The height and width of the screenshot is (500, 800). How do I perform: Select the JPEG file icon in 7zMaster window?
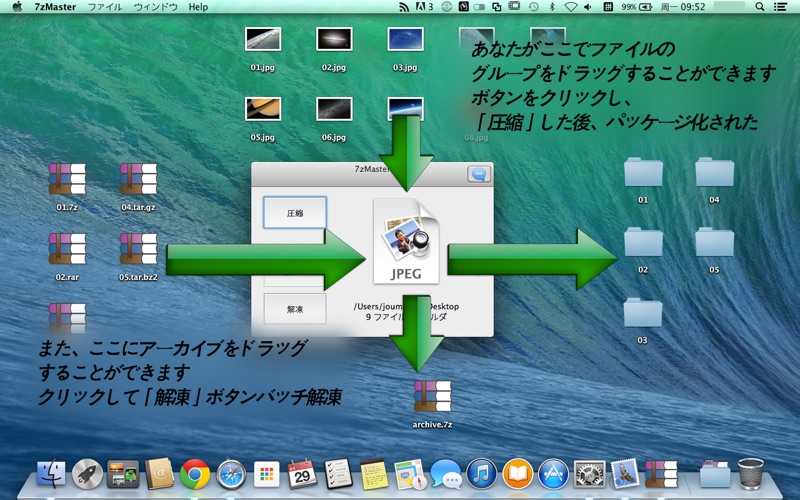point(406,241)
